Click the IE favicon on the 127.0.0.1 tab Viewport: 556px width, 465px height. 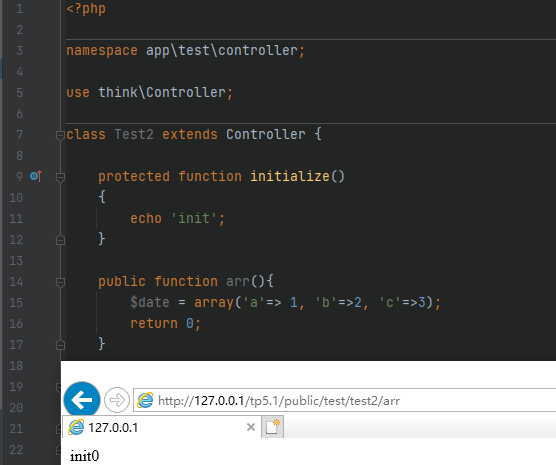point(76,427)
